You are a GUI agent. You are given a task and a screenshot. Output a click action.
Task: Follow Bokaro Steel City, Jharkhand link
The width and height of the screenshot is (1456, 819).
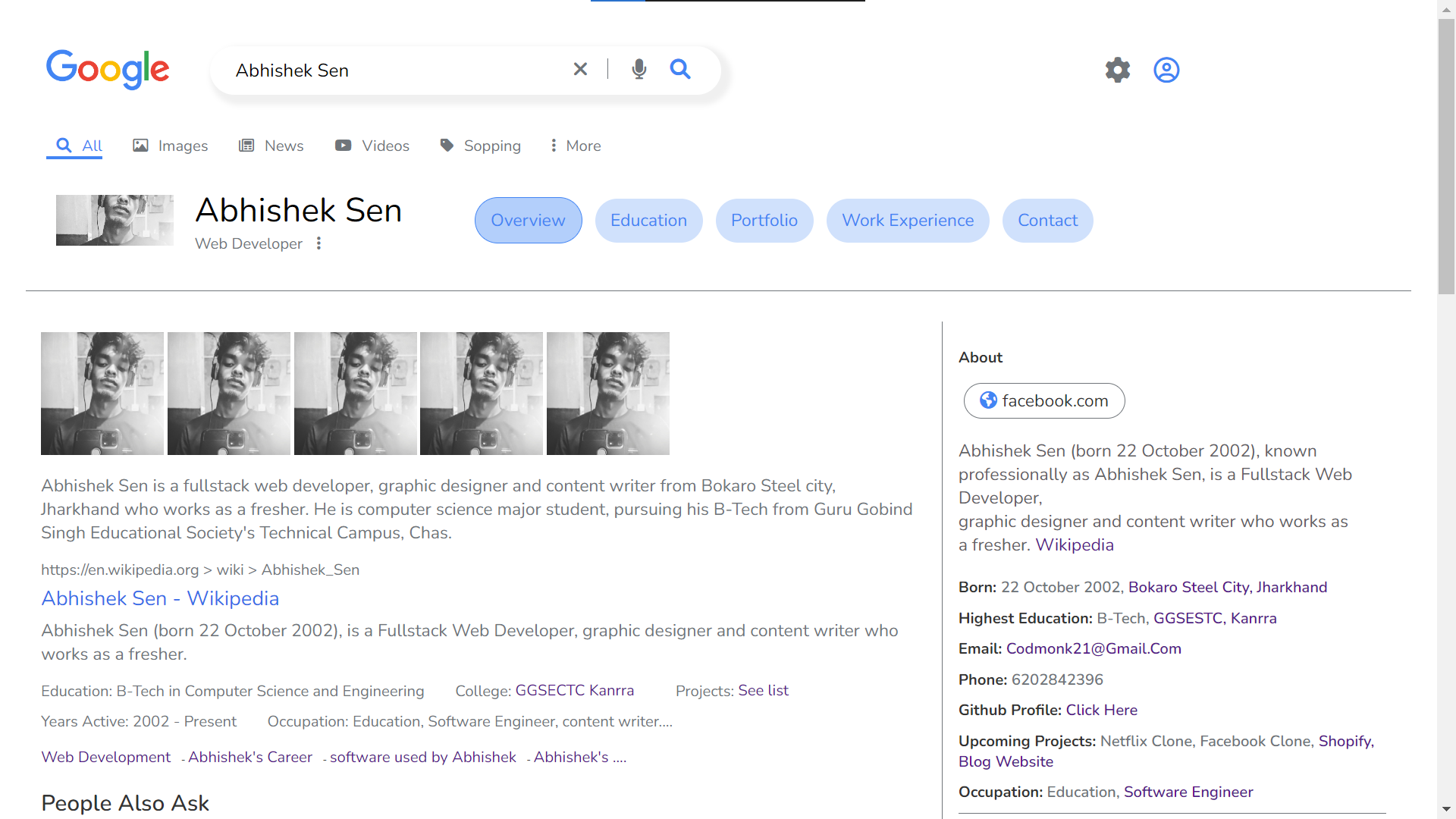click(1228, 587)
